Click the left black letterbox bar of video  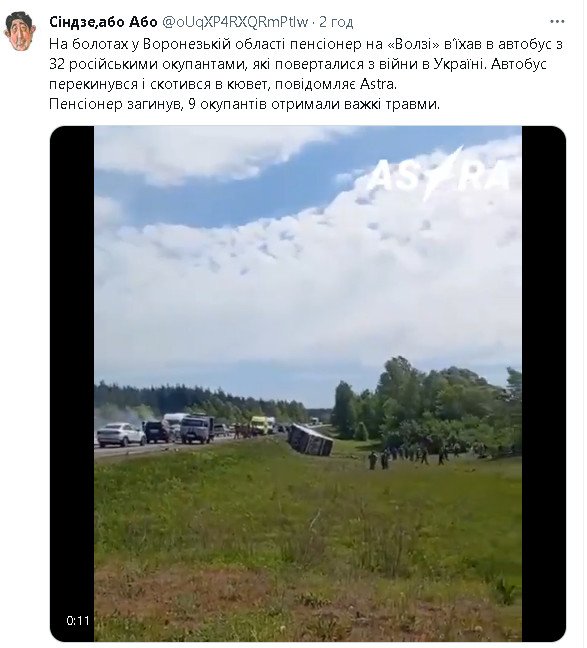coord(72,384)
